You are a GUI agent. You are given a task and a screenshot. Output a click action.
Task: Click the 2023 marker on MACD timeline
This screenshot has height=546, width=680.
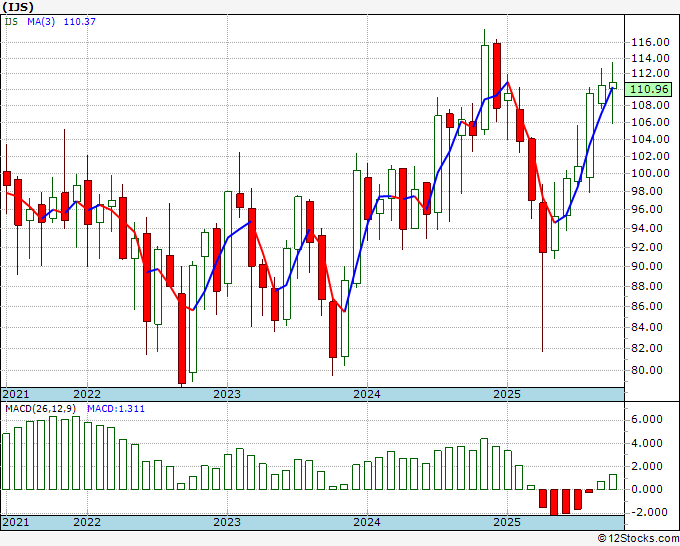(227, 522)
